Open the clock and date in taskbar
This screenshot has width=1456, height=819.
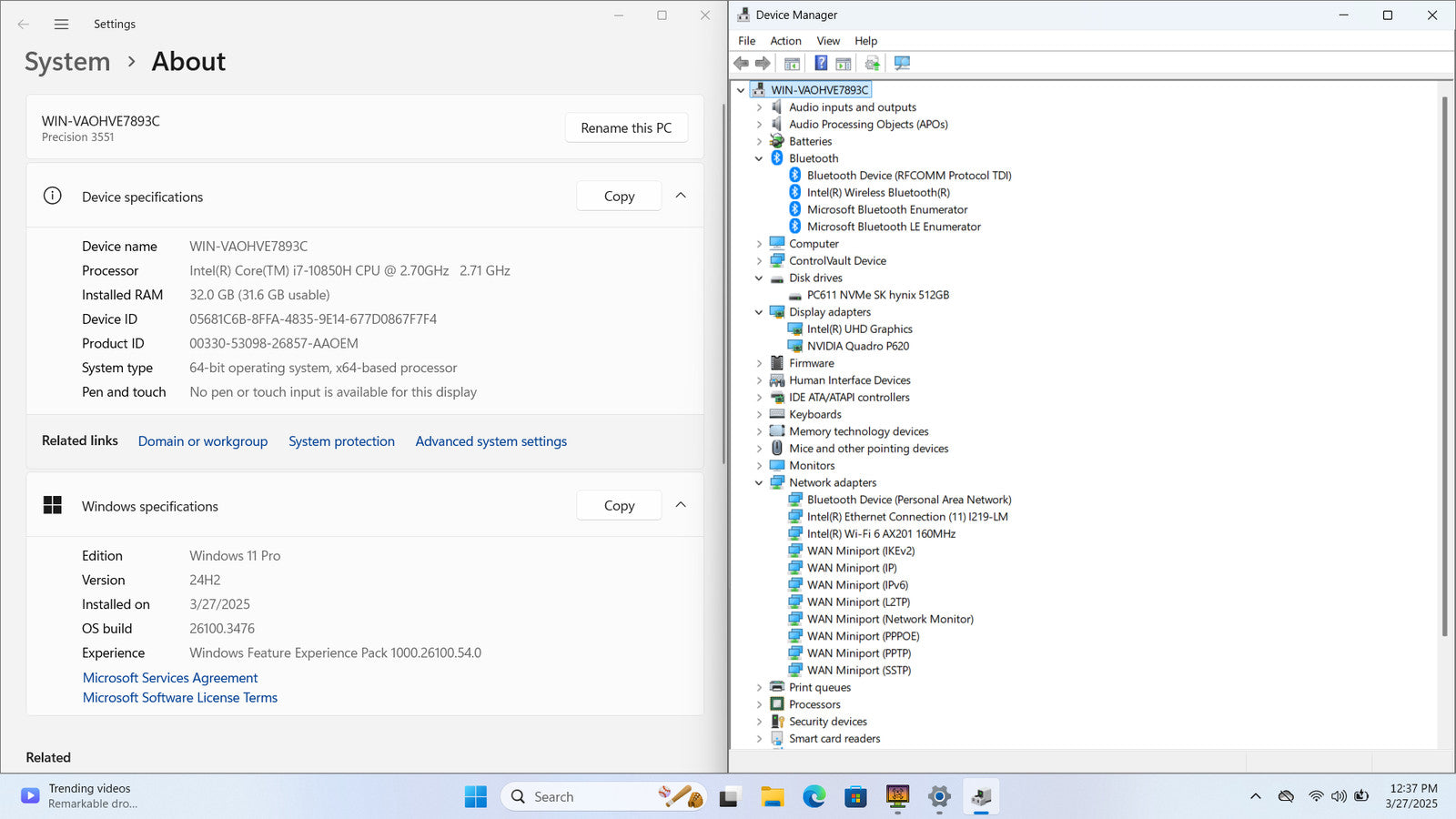(1412, 796)
